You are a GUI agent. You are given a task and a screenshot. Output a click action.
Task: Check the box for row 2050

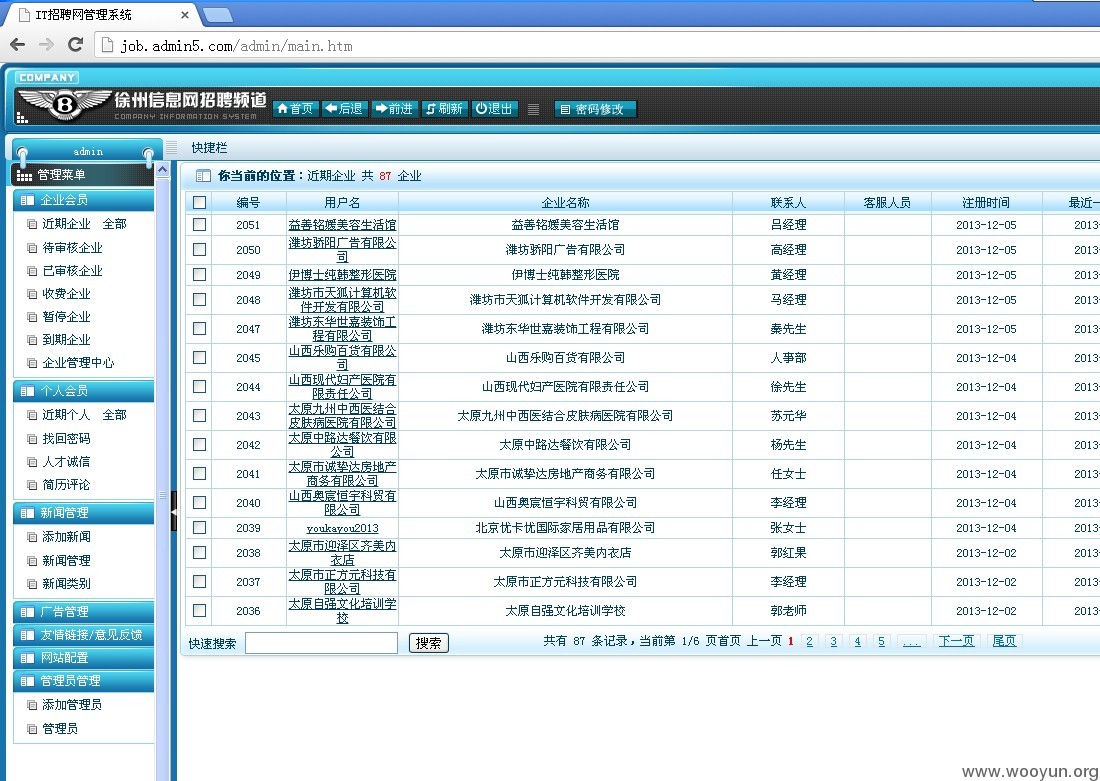[199, 249]
